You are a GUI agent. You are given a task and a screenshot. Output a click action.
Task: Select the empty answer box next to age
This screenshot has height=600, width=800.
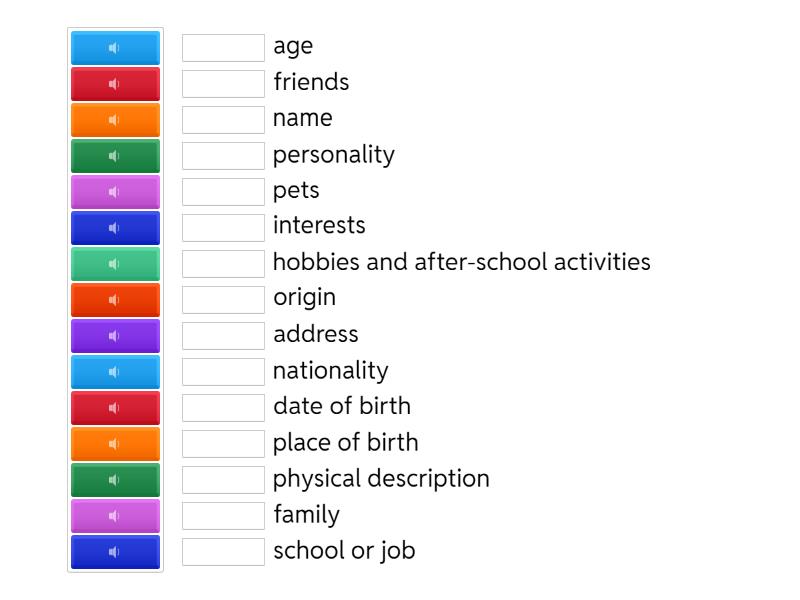[x=223, y=48]
